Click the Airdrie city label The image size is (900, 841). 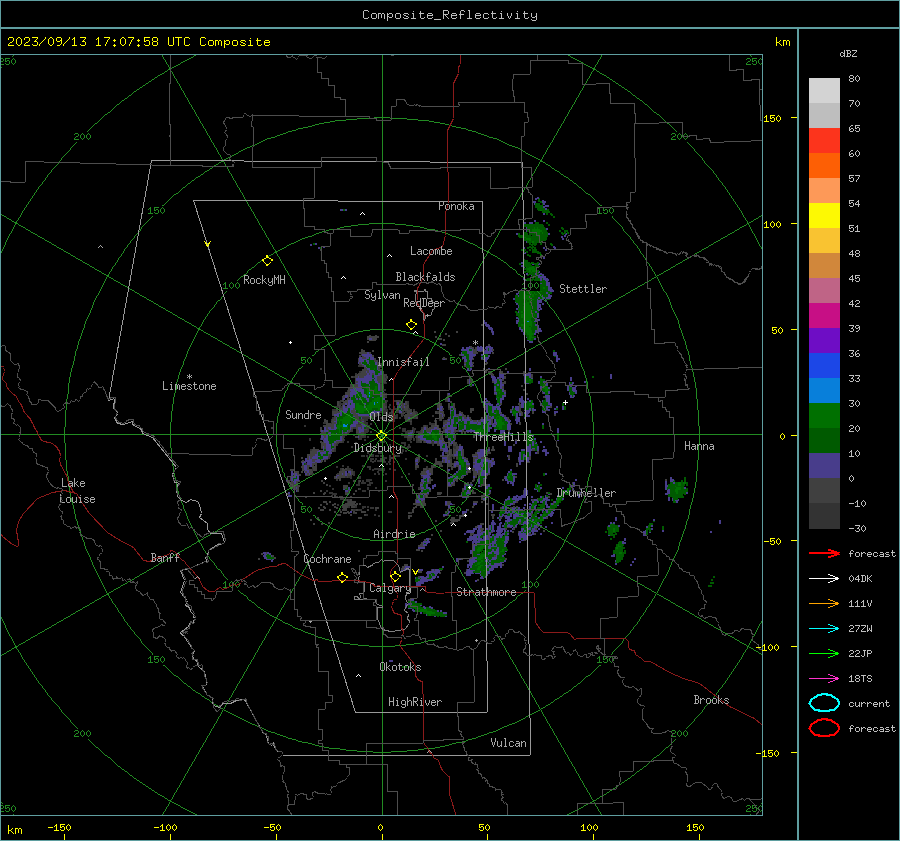[x=394, y=534]
